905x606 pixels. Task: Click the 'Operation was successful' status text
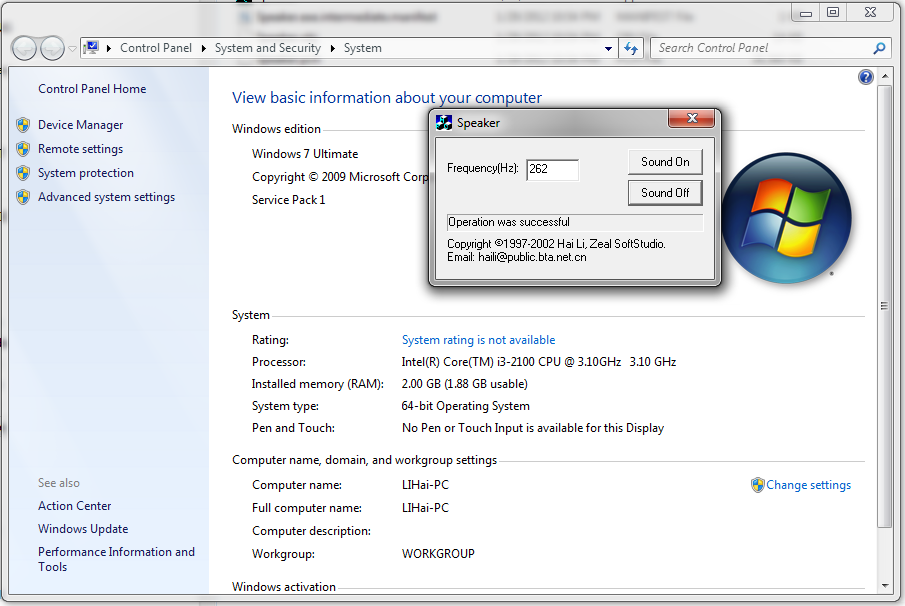pyautogui.click(x=509, y=222)
